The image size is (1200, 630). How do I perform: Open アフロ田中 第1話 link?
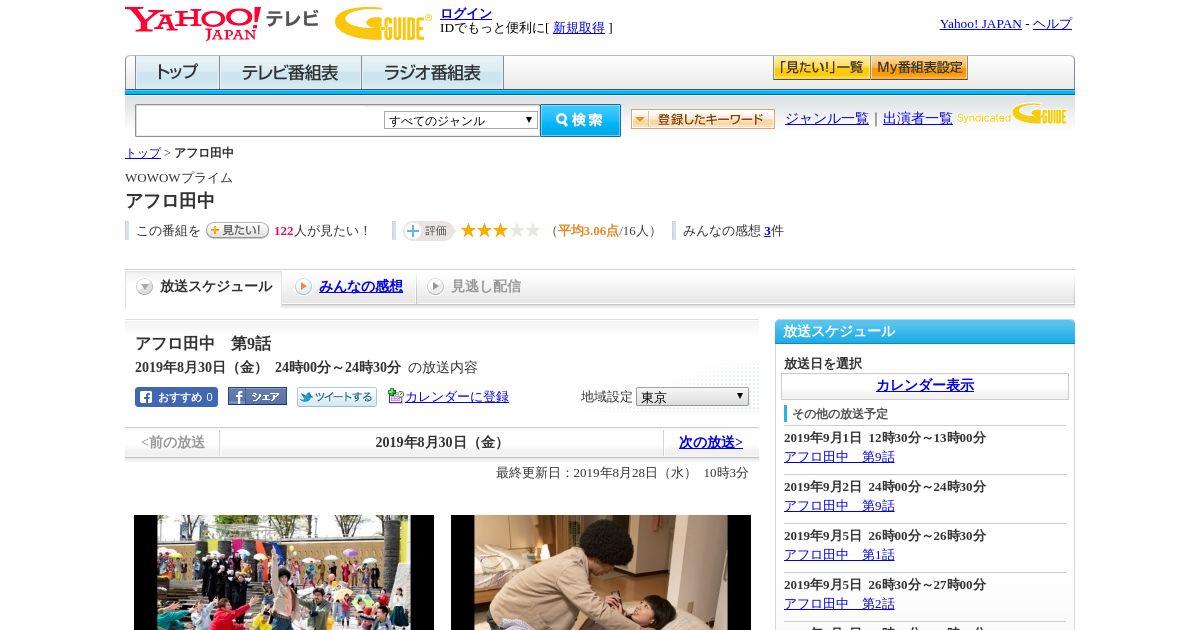point(839,555)
